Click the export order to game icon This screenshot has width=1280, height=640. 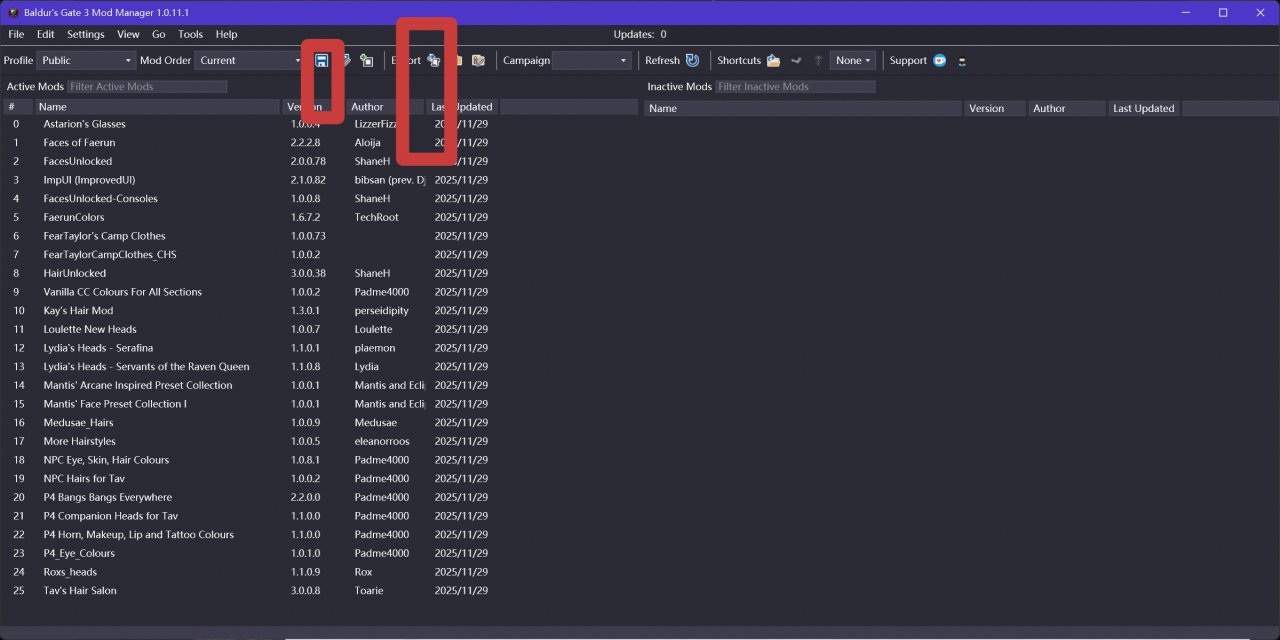pos(433,60)
